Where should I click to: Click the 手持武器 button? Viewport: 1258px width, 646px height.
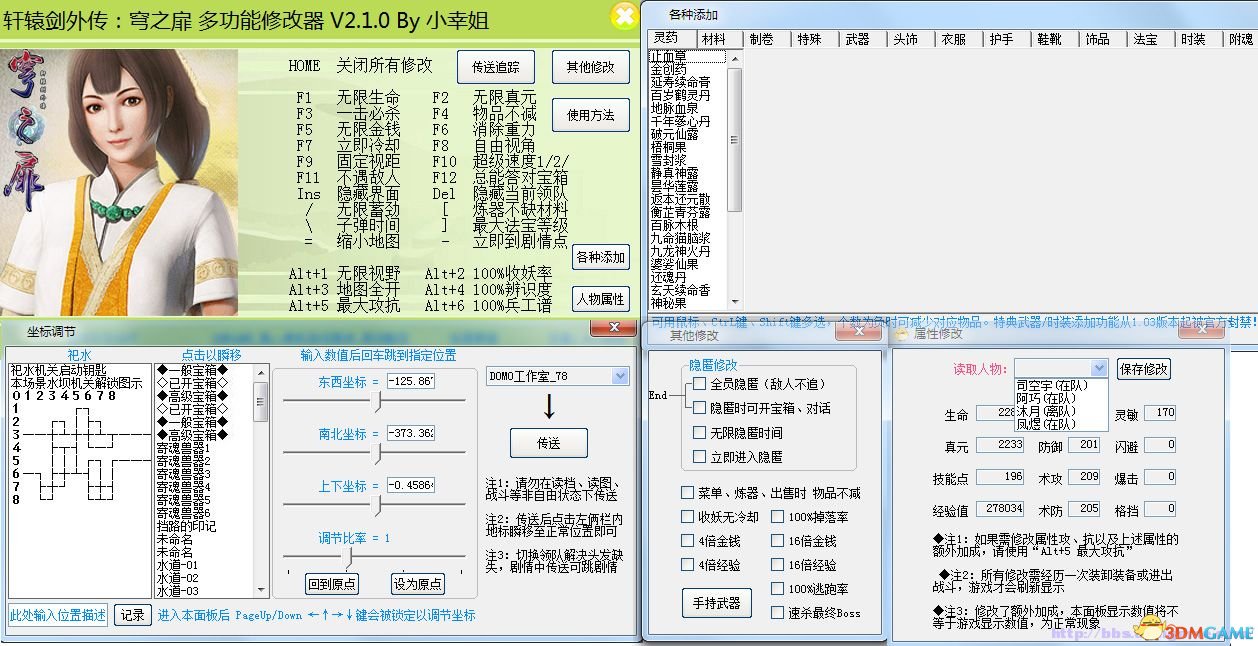point(717,603)
